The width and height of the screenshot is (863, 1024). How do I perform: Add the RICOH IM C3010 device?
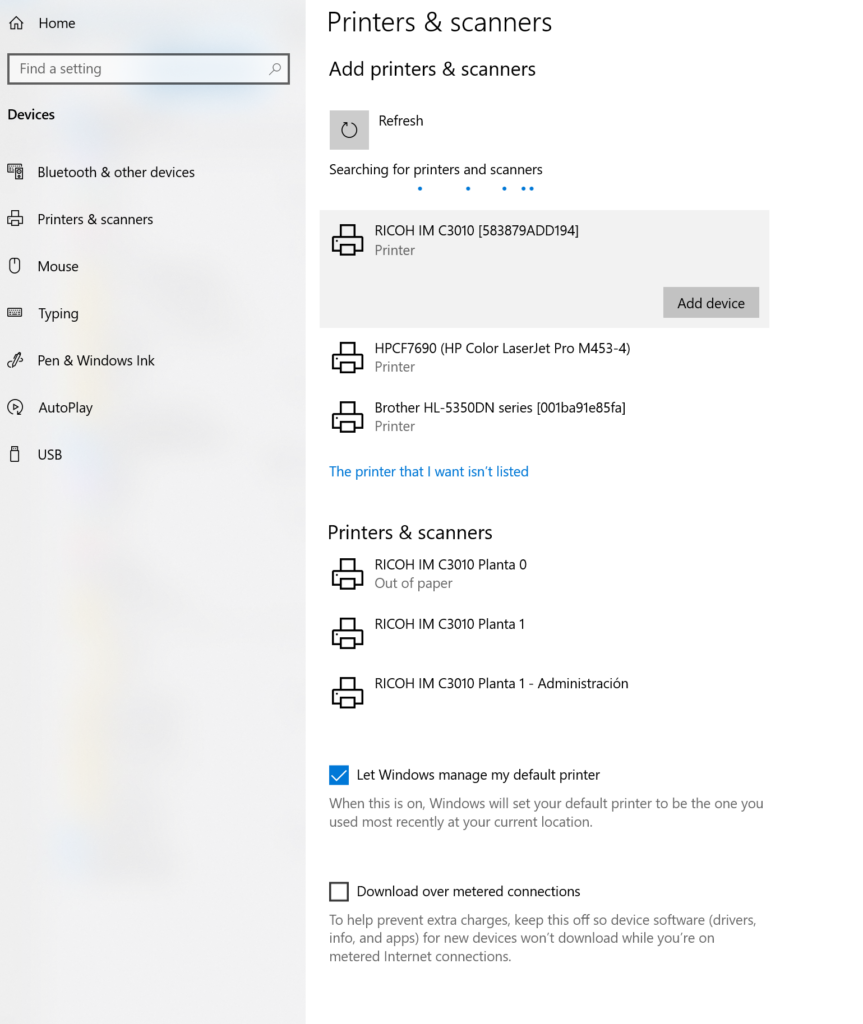710,303
